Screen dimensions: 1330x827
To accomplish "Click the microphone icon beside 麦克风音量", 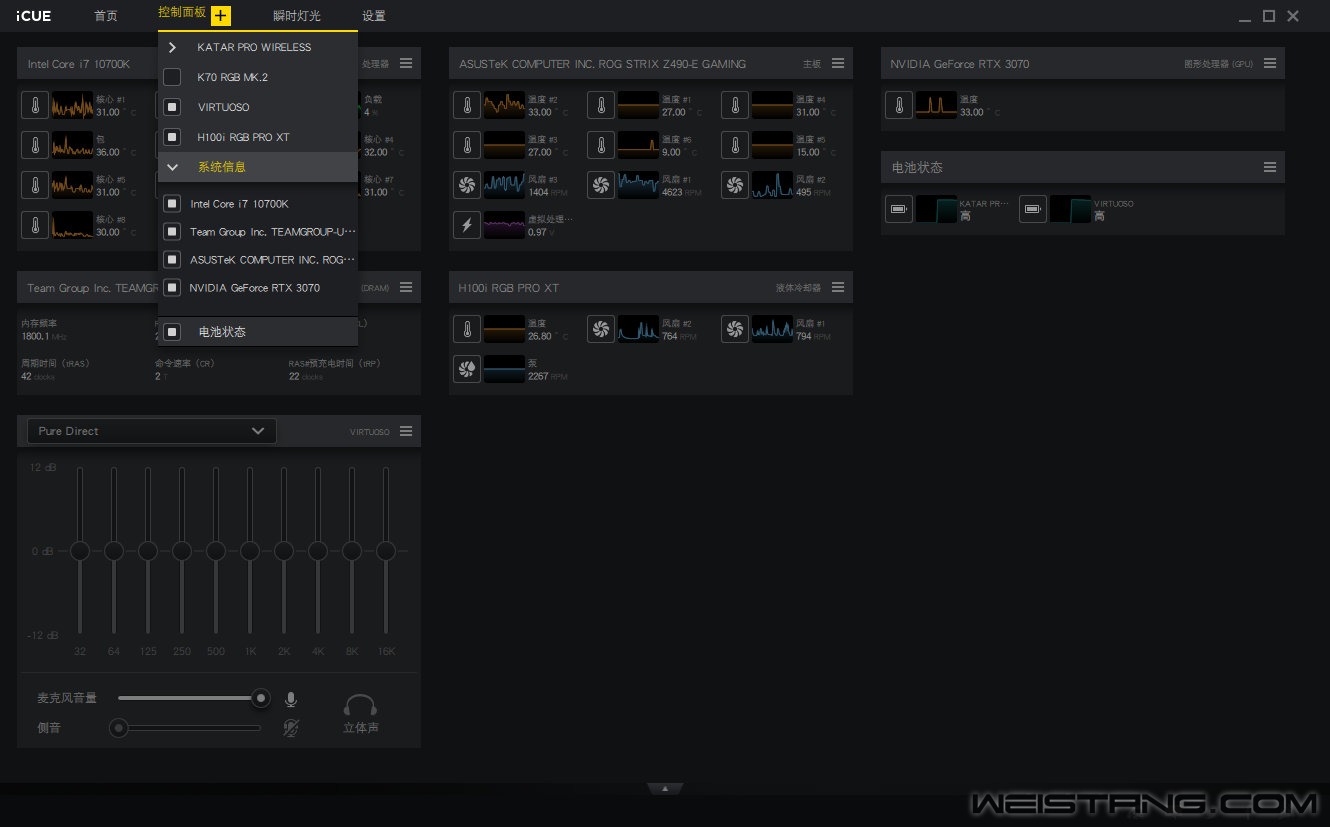I will [291, 699].
